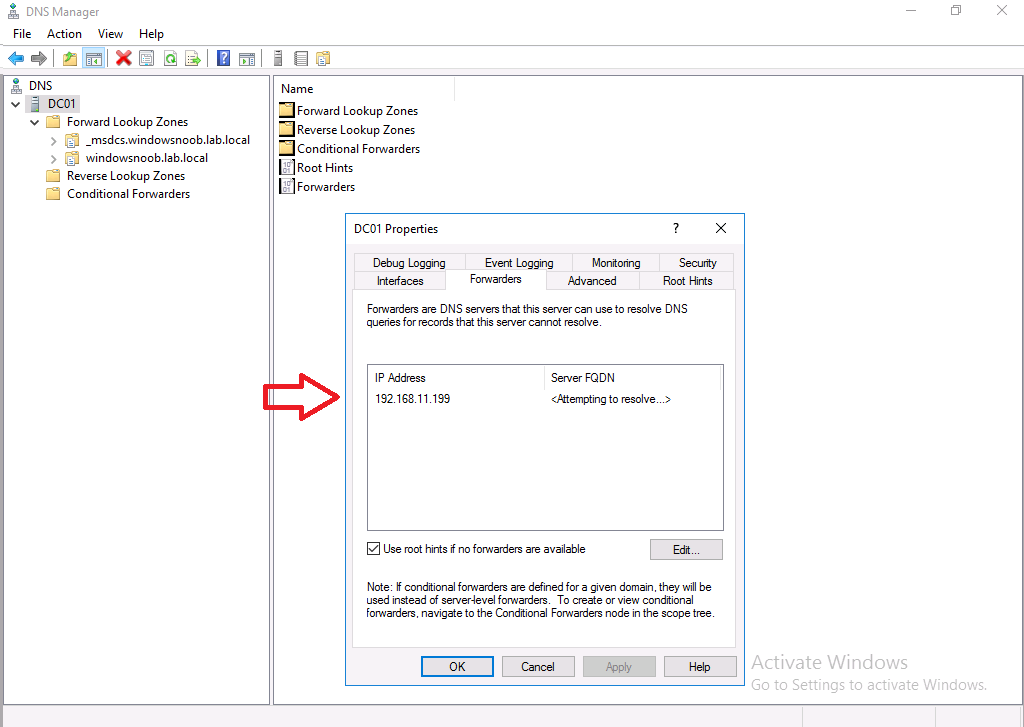Image resolution: width=1024 pixels, height=727 pixels.
Task: Click Cancel in DC01 Properties
Action: (538, 667)
